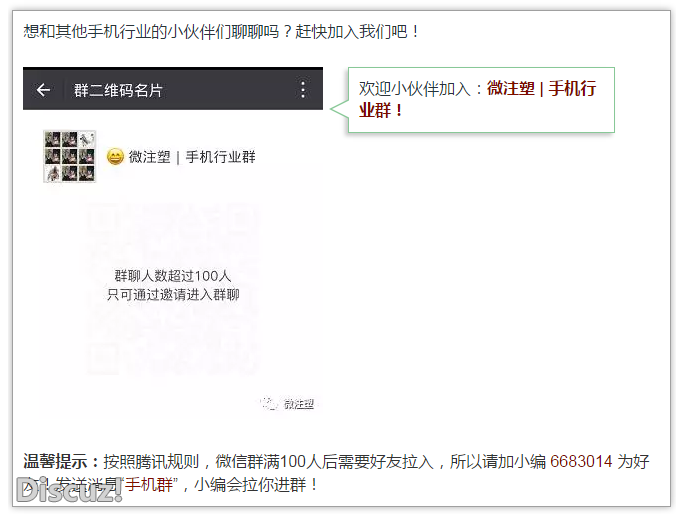This screenshot has height=514, width=677.
Task: Click the text '只可通过邀请进入群聊'
Action: (173, 295)
